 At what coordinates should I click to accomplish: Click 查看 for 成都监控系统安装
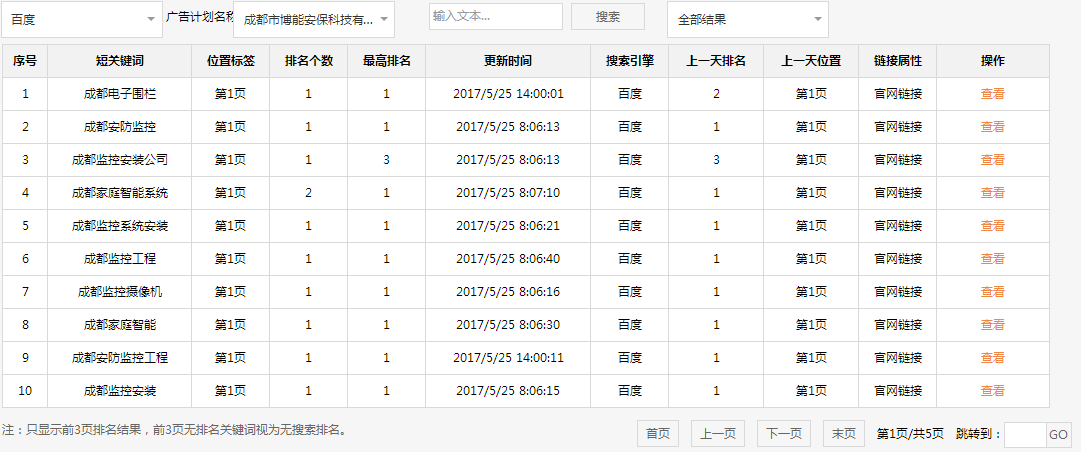[x=992, y=226]
